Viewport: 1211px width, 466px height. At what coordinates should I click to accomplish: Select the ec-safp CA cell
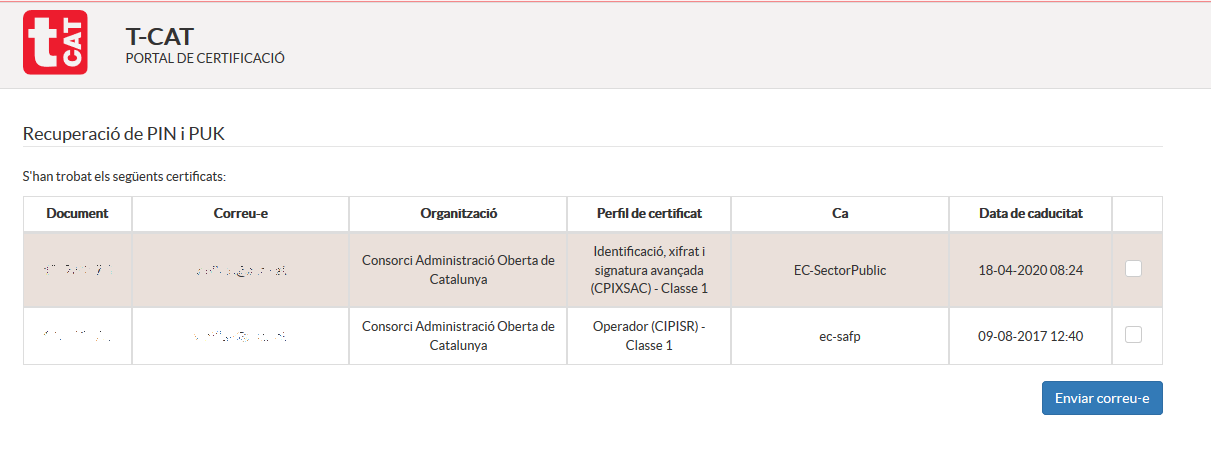(840, 336)
